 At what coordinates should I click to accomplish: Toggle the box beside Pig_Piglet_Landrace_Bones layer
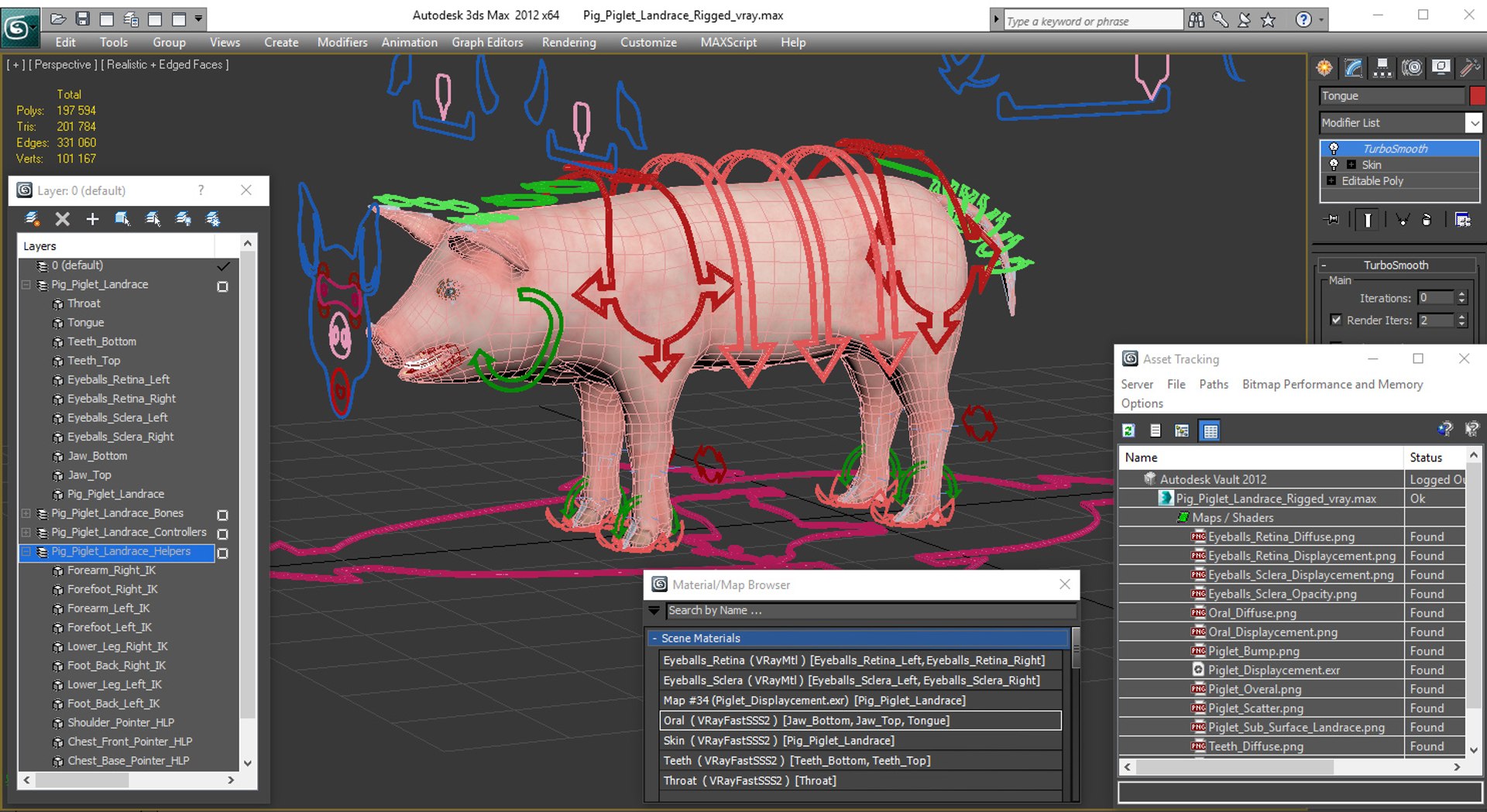[222, 515]
